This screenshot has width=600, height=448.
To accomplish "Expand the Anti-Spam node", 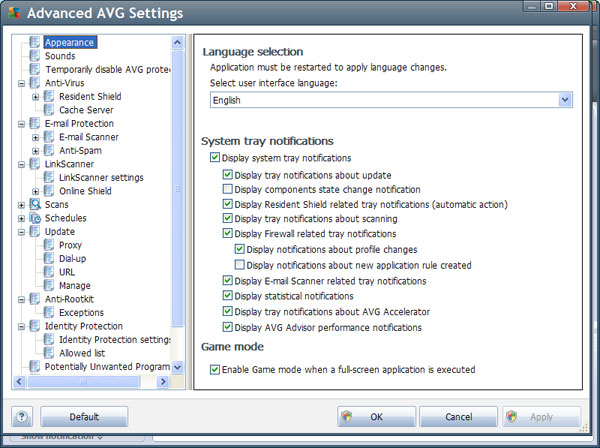I will tap(35, 151).
